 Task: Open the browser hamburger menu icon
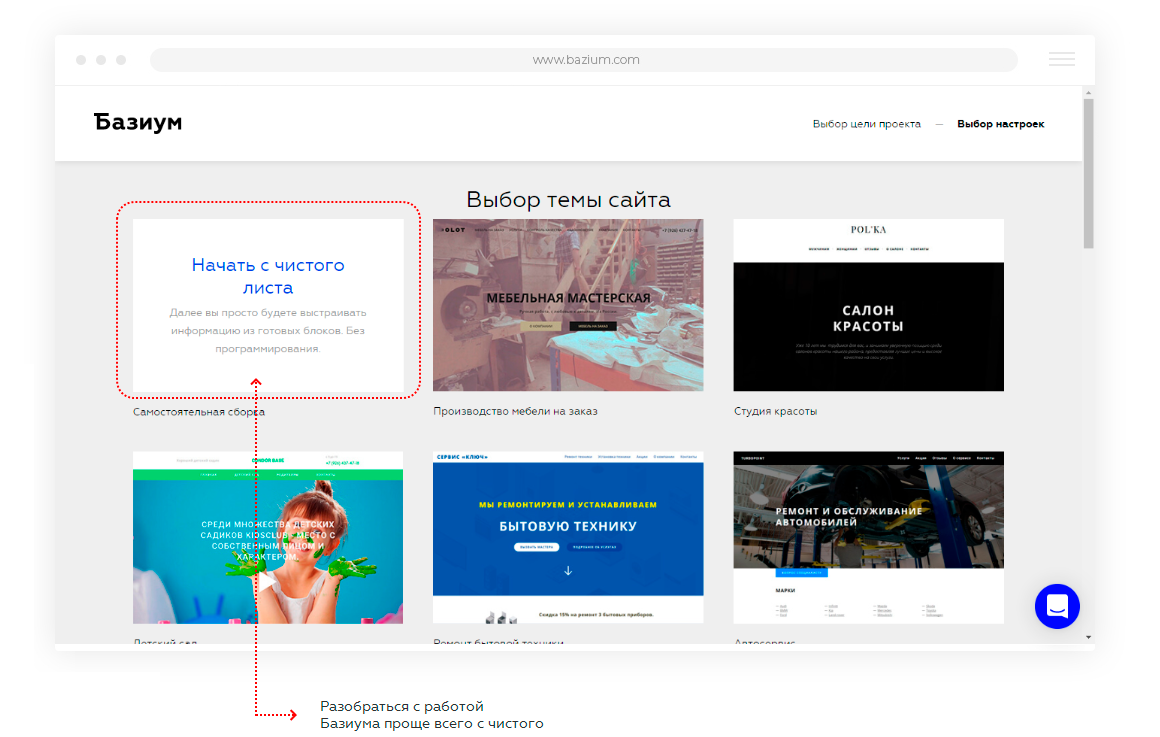[1061, 59]
